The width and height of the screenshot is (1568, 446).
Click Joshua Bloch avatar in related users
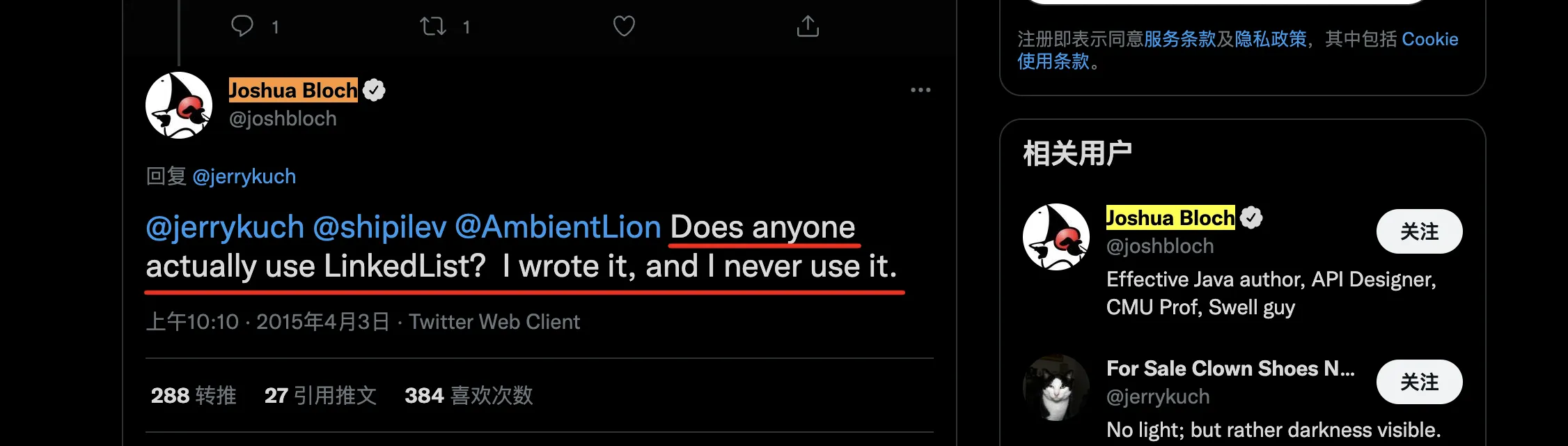1056,237
